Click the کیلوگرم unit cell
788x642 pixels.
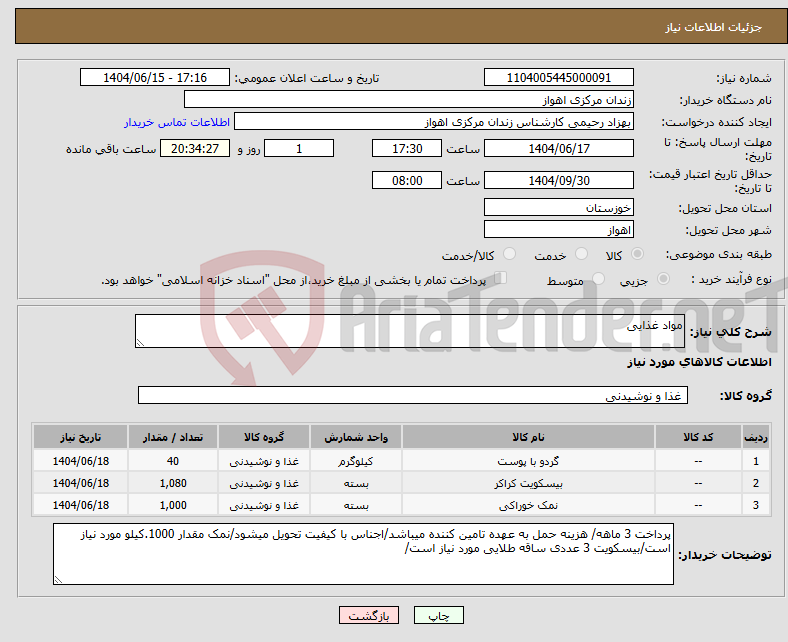tap(356, 461)
